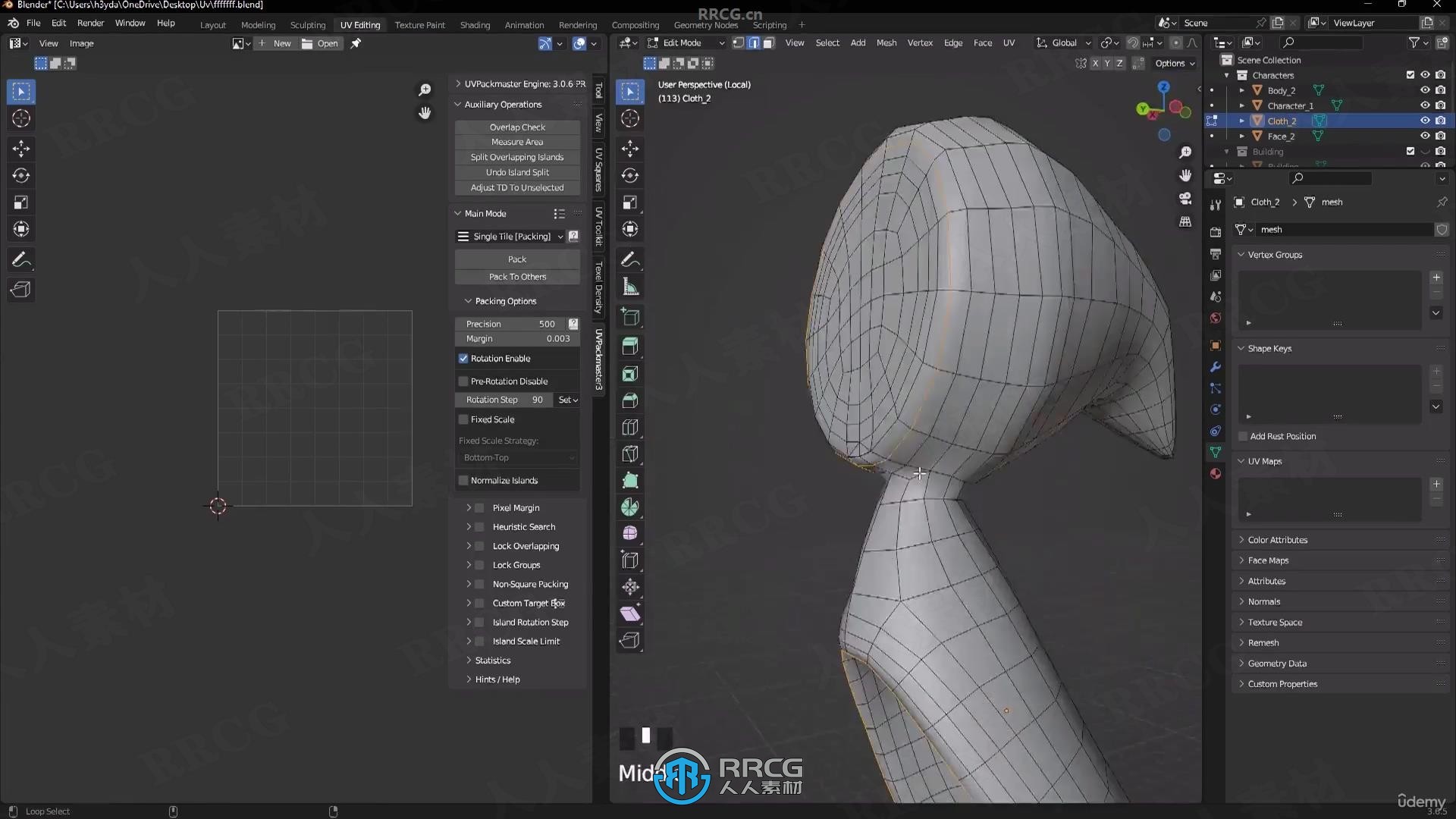Viewport: 1456px width, 819px height.
Task: Click the Single Tile Packing dropdown
Action: click(510, 236)
